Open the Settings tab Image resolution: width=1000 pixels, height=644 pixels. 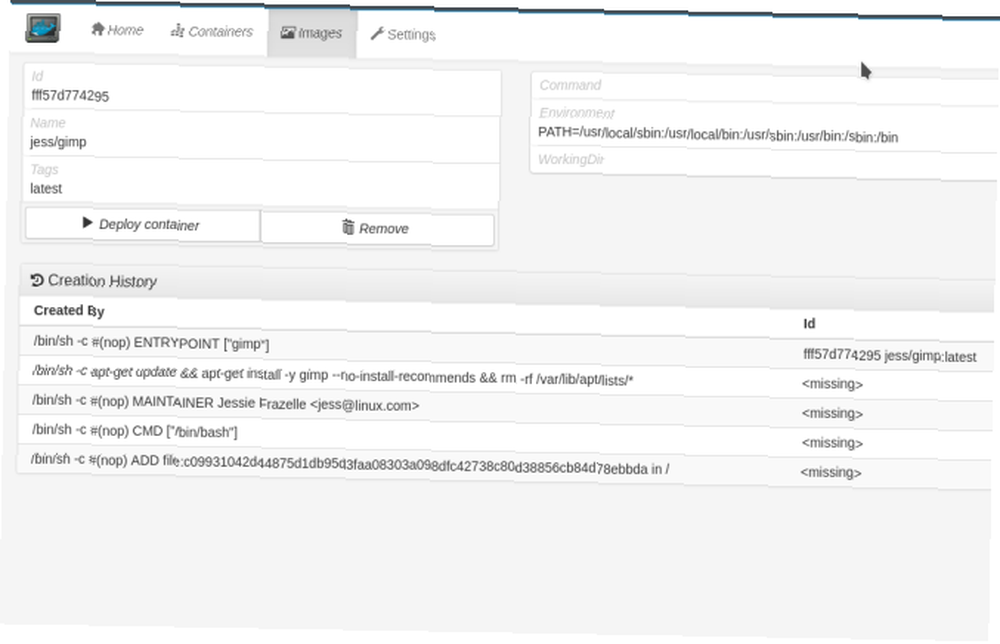click(403, 34)
